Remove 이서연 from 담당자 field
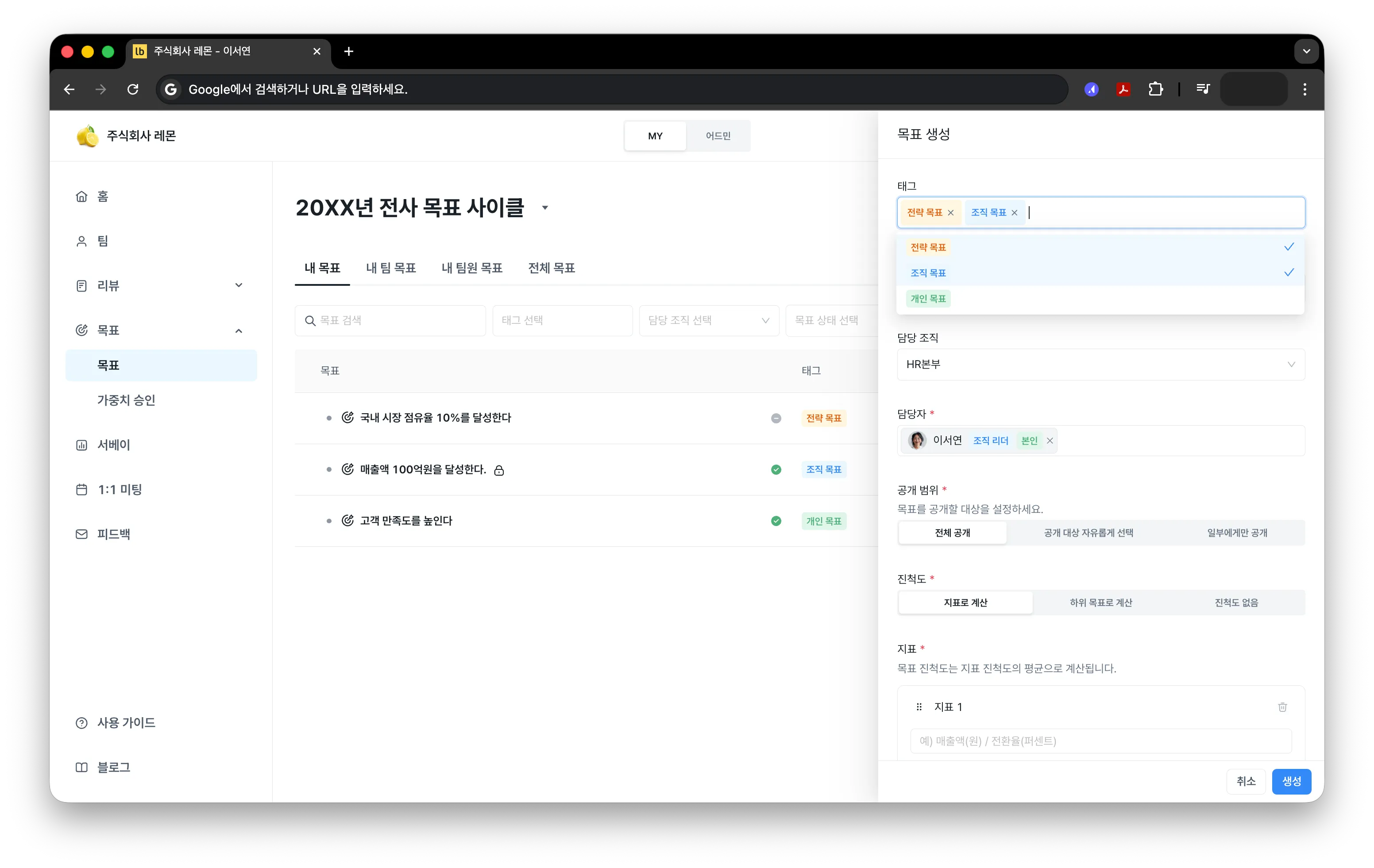 pos(1050,441)
